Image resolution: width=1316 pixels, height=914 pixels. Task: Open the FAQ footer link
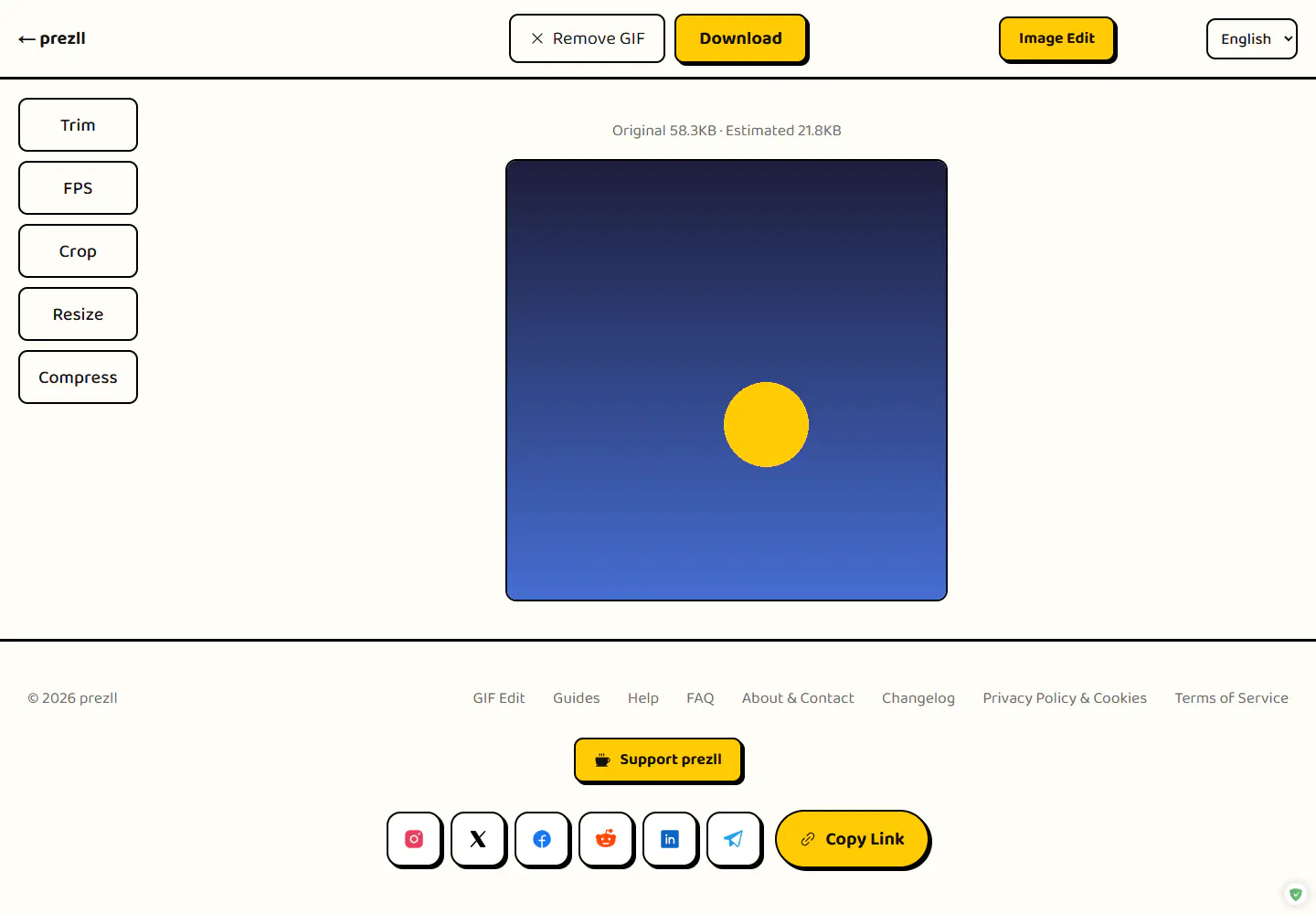point(700,698)
